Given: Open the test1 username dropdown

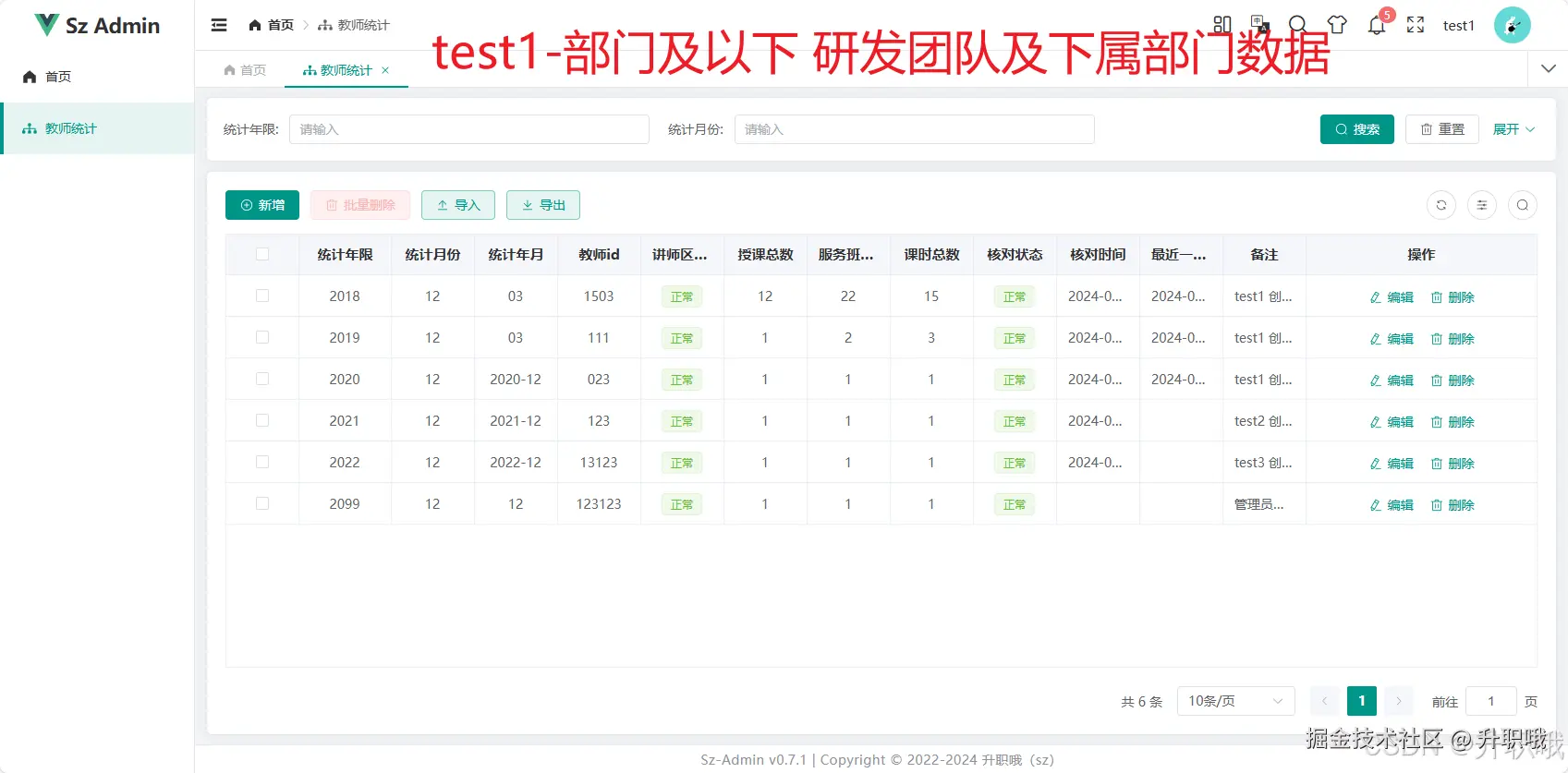Looking at the screenshot, I should click(x=1459, y=26).
